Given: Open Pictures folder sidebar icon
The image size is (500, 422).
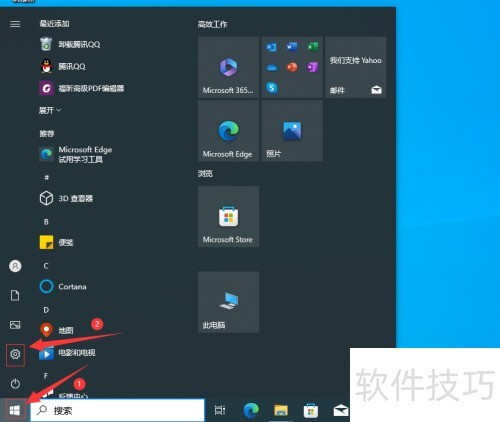Looking at the screenshot, I should pos(15,325).
